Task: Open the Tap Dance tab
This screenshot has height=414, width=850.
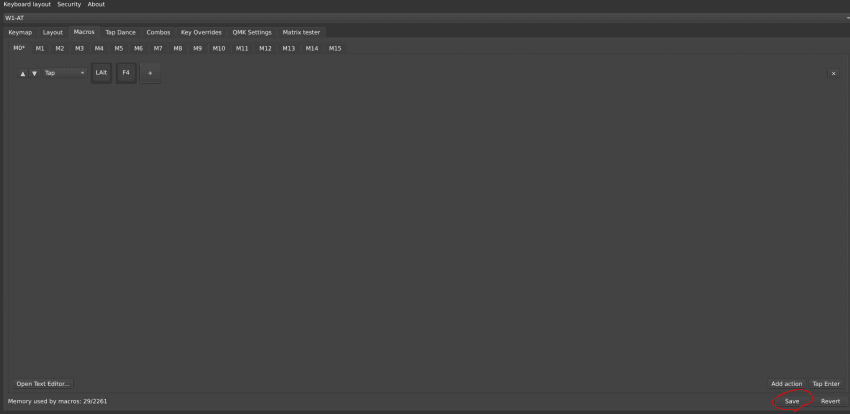Action: pyautogui.click(x=120, y=33)
